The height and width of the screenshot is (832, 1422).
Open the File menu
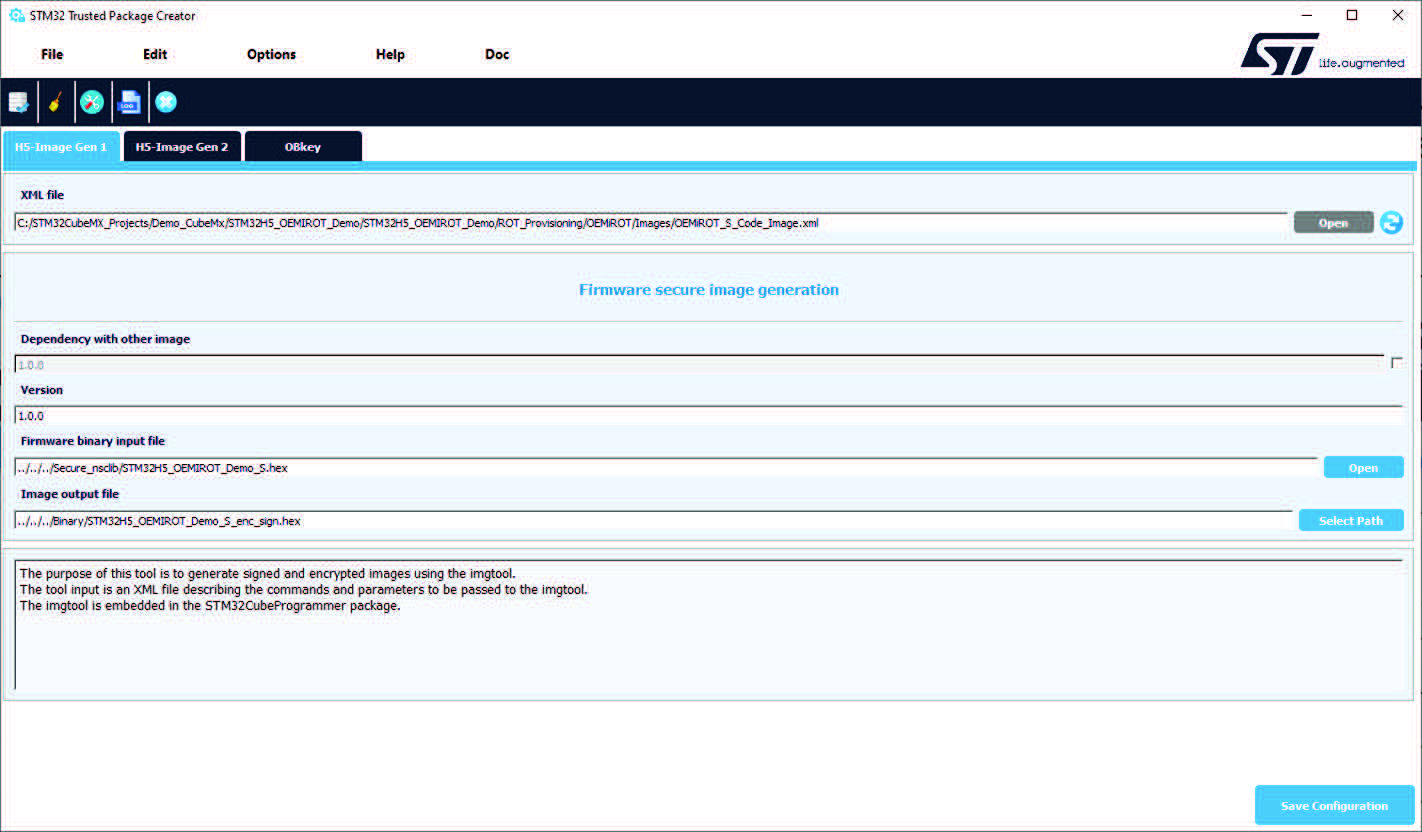(x=52, y=54)
